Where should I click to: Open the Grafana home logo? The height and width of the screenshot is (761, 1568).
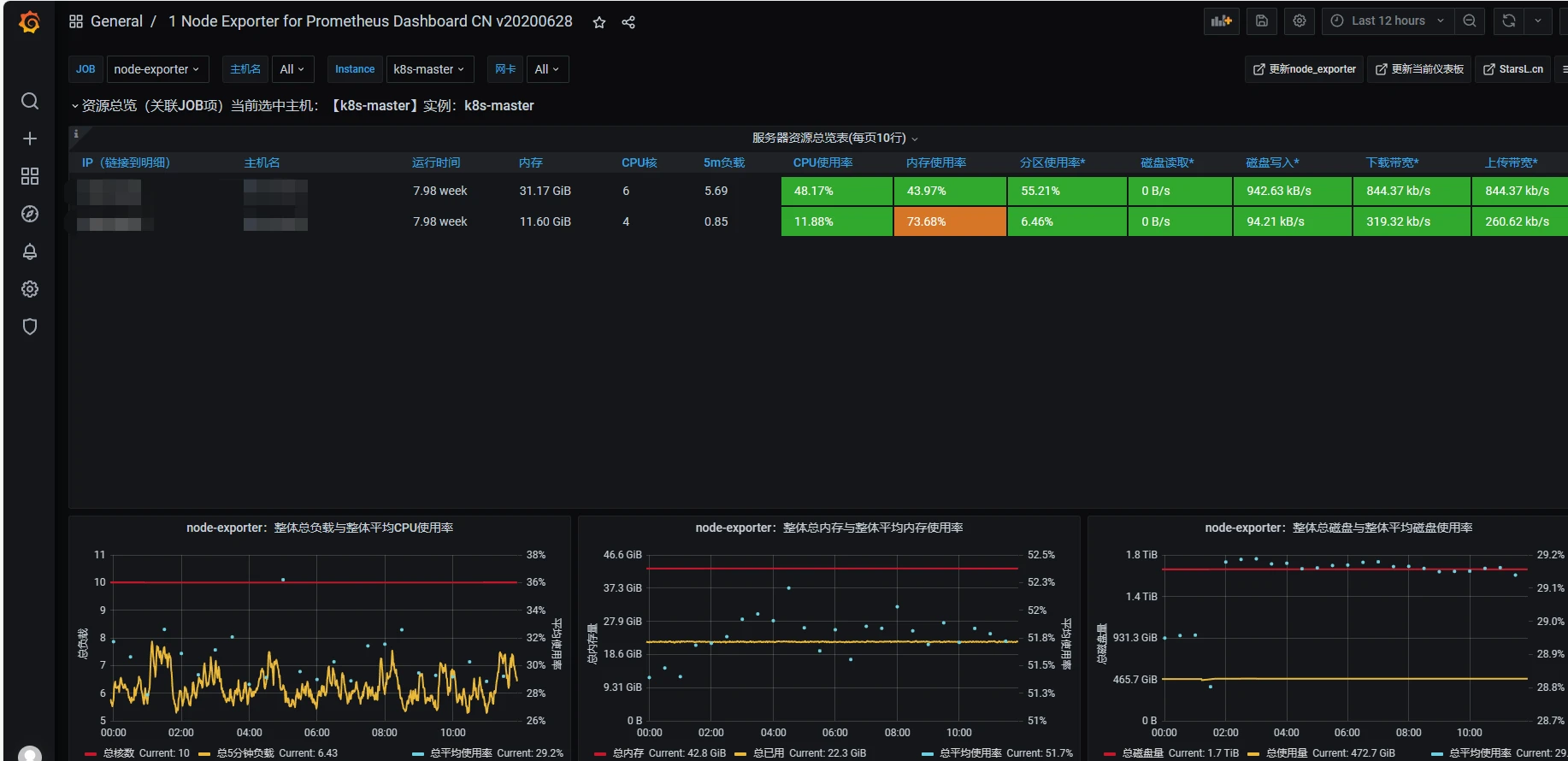click(x=30, y=21)
